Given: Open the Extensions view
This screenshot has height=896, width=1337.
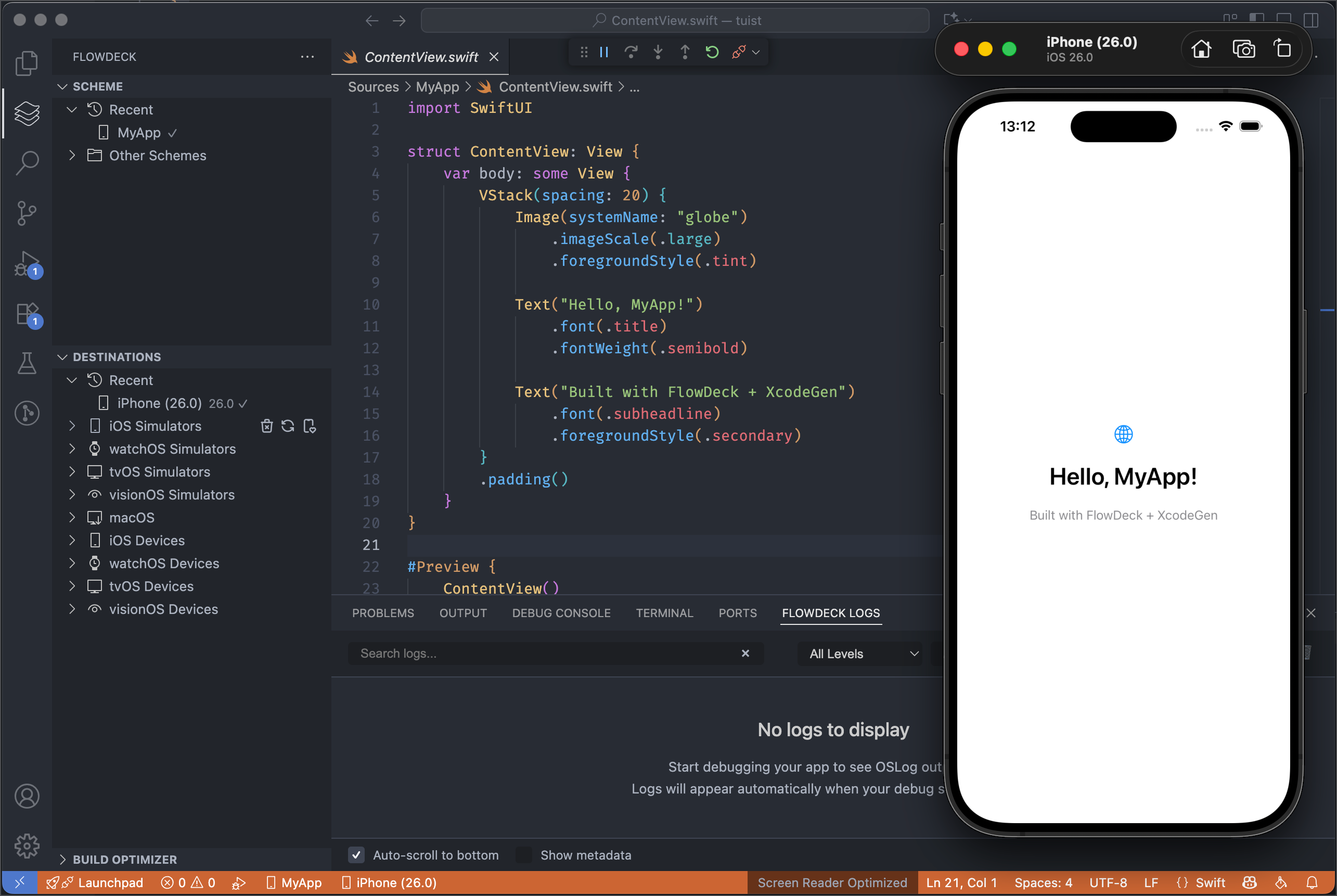Looking at the screenshot, I should (27, 314).
